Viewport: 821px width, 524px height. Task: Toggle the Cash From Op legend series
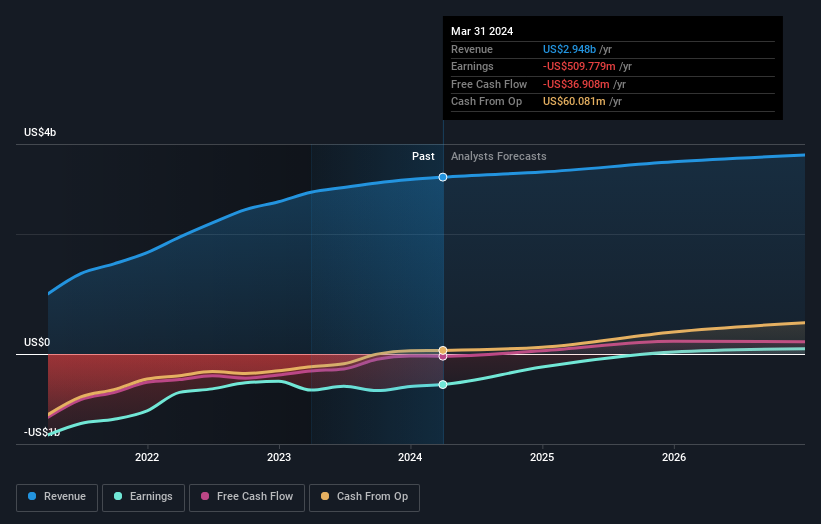click(x=364, y=497)
